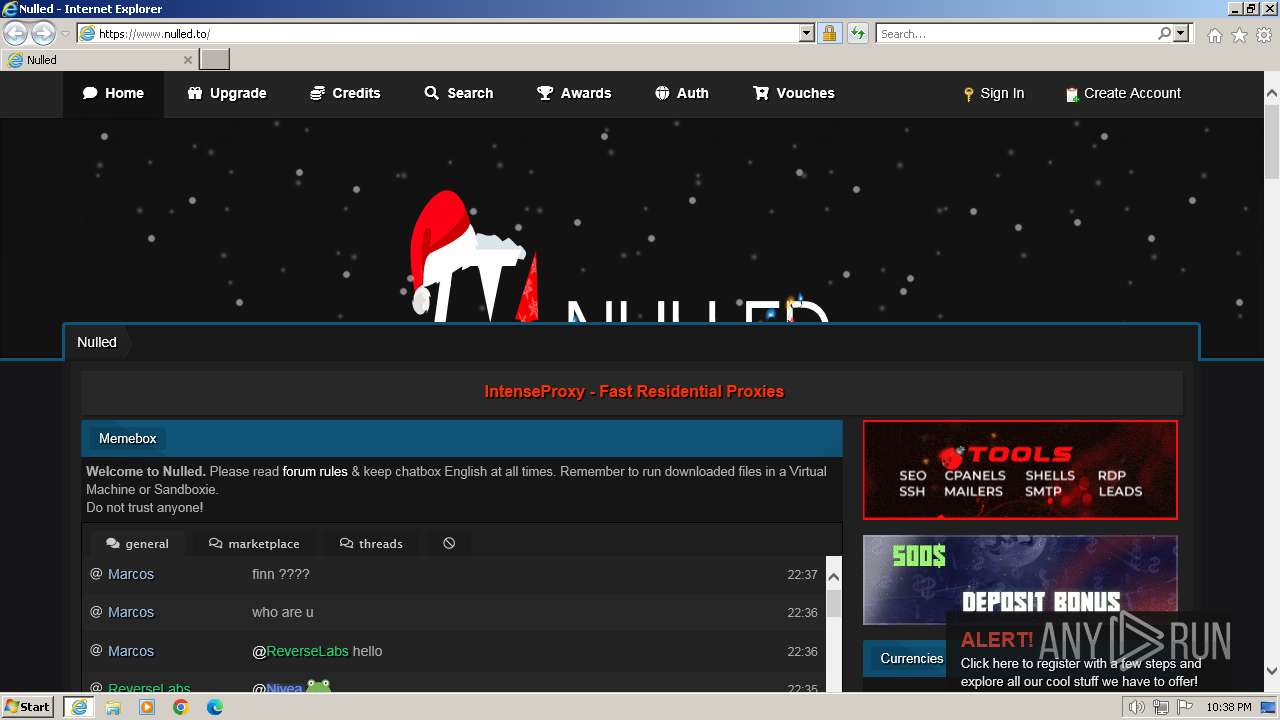Click Marcos username in 'finn ????' message

(x=131, y=574)
